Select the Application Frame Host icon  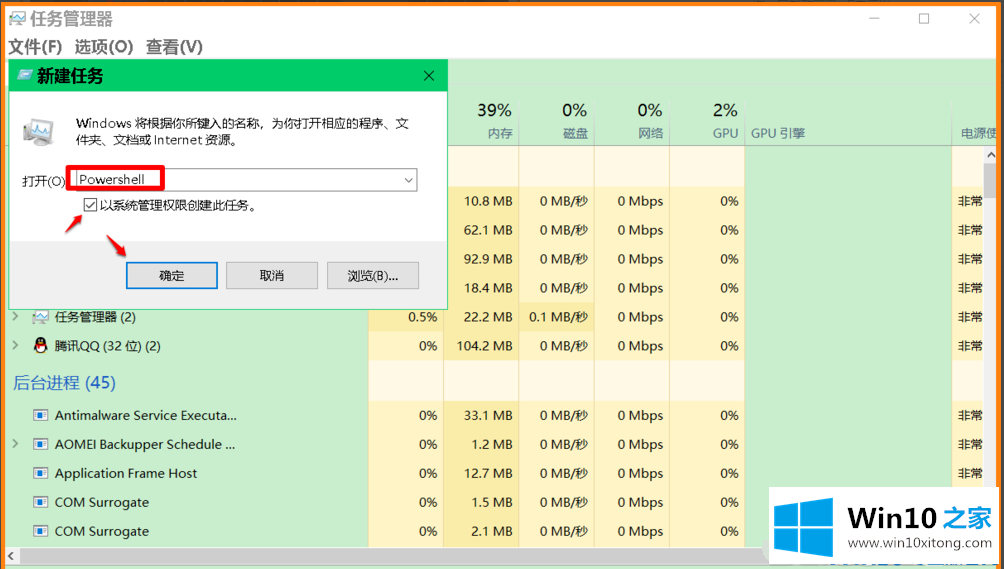coord(41,473)
